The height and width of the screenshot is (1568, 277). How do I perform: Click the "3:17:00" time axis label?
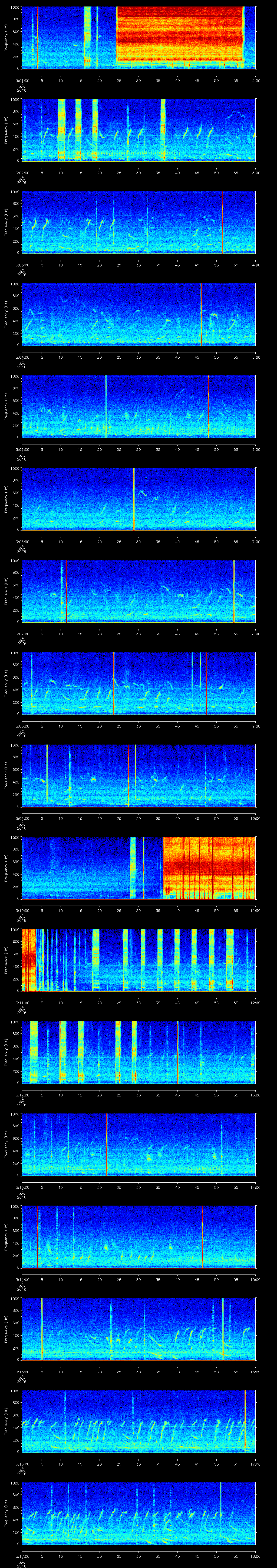click(22, 1556)
